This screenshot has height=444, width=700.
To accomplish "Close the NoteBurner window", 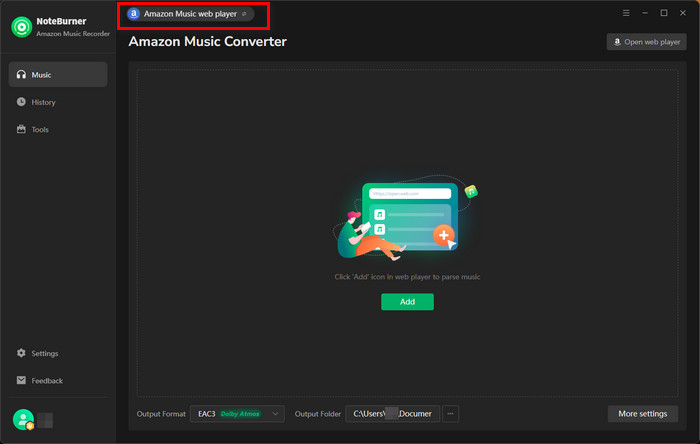I will [683, 13].
